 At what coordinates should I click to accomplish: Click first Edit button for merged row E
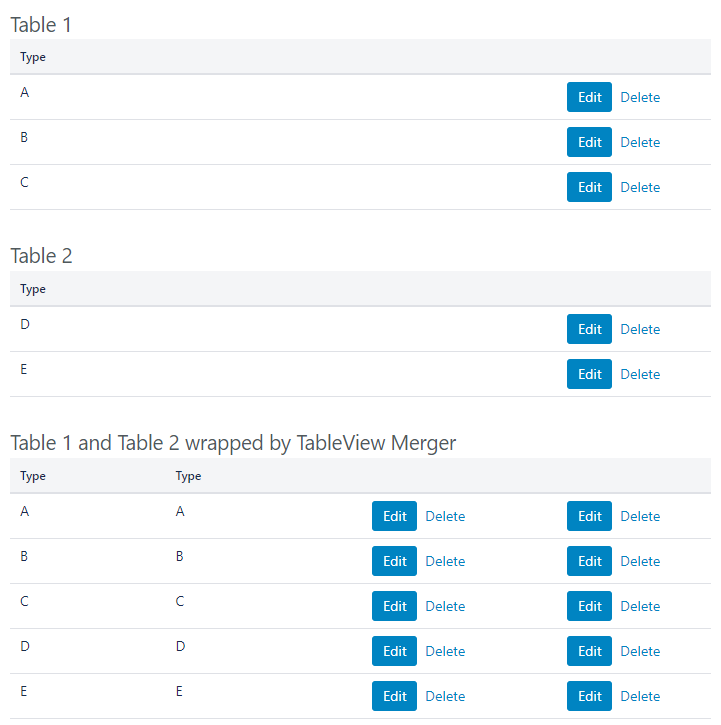pyautogui.click(x=394, y=696)
